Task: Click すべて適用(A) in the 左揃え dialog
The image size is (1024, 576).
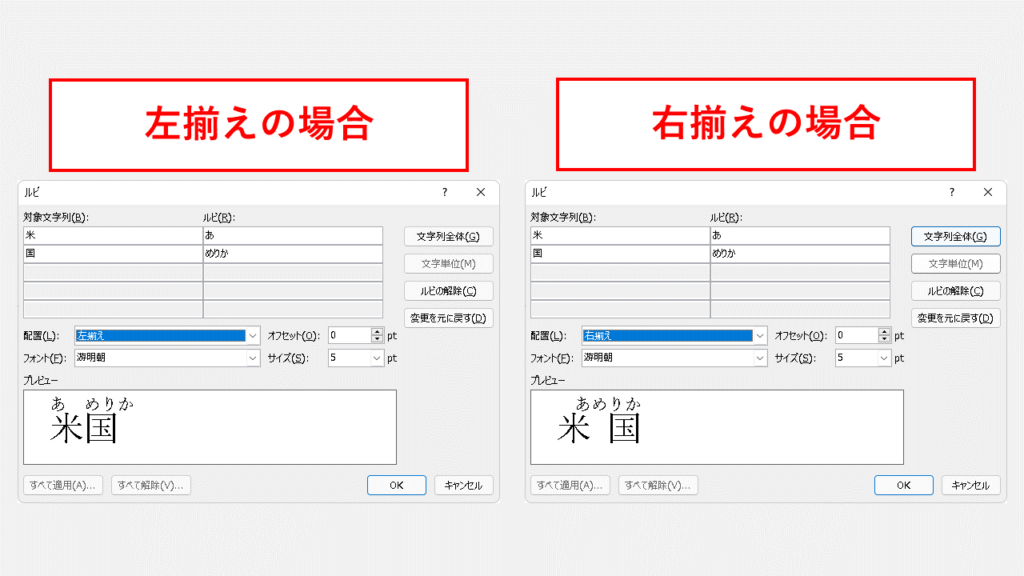Action: tap(63, 485)
